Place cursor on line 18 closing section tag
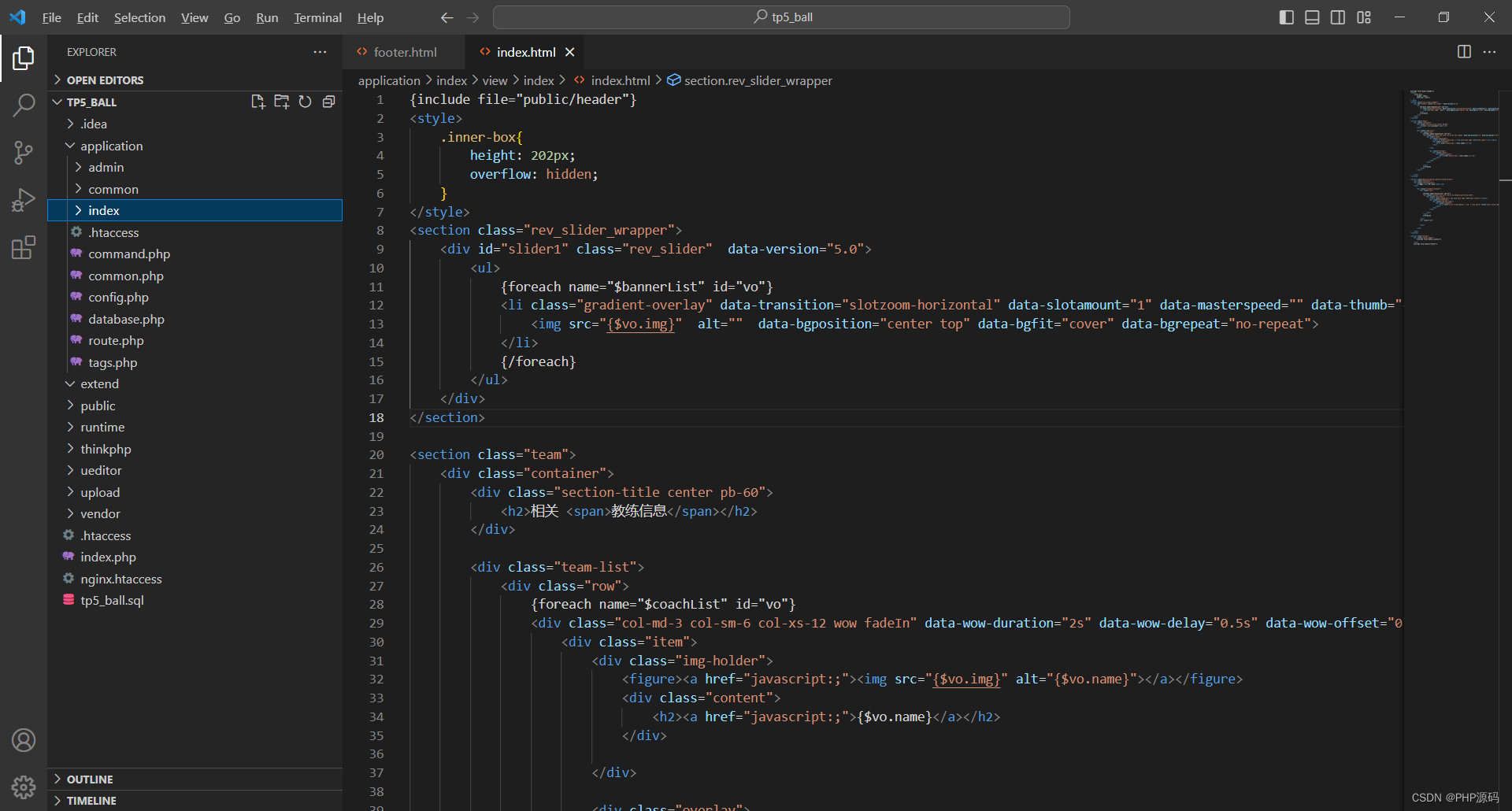 [447, 417]
